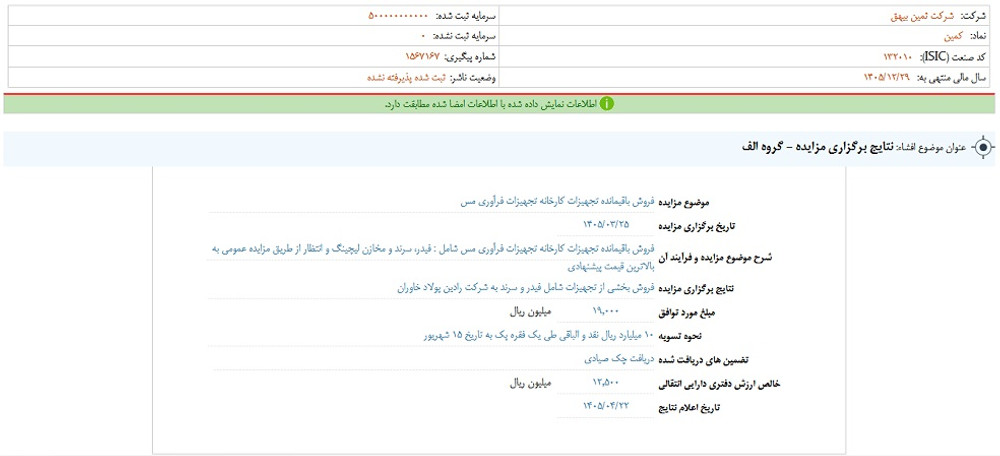Click auction date ۱۴۰۵/۰۳/۲۵
The image size is (1000, 456).
point(605,224)
